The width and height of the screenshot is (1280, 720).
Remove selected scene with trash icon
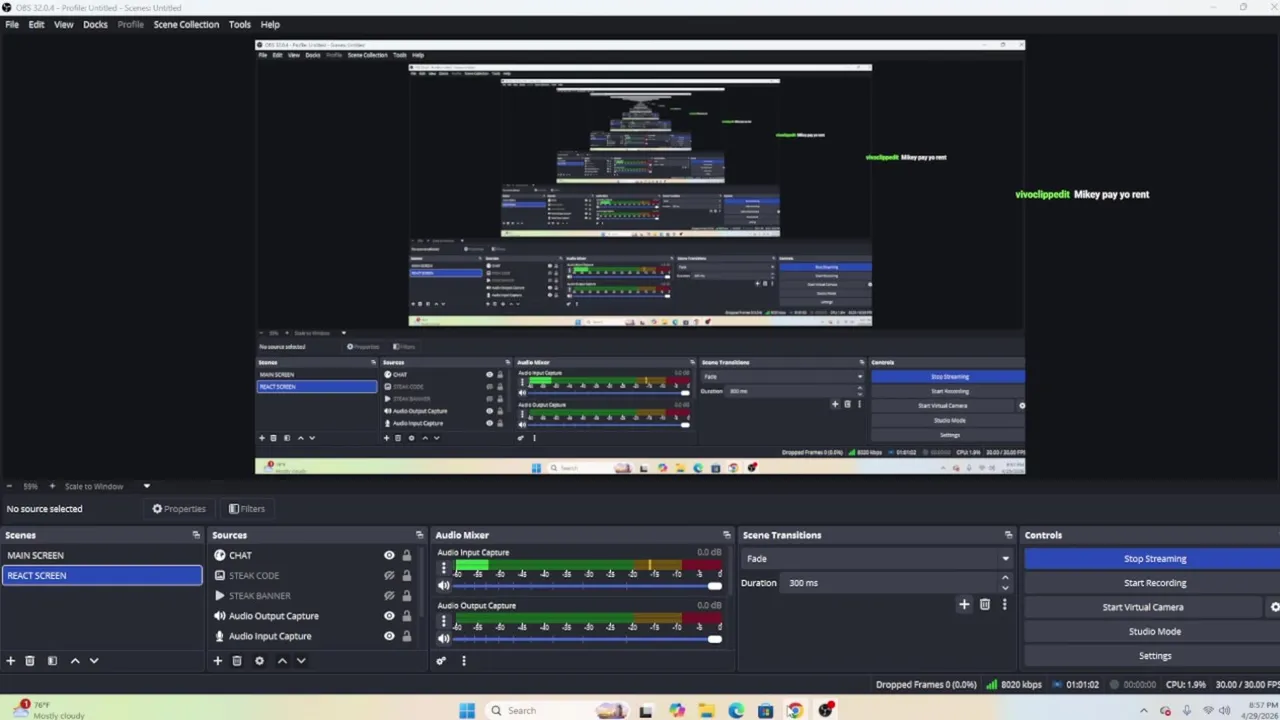tap(29, 660)
